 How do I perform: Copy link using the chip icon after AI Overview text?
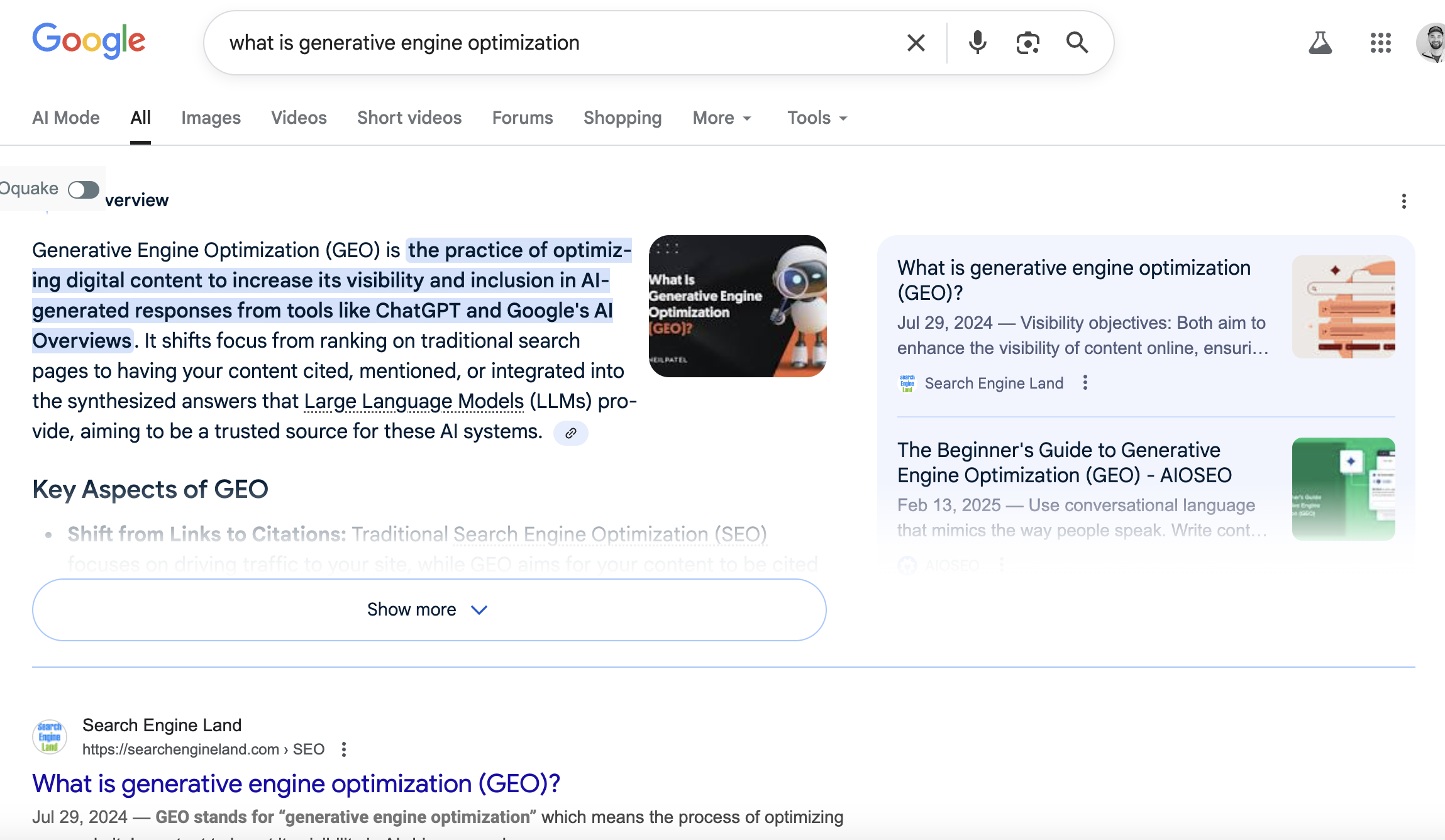tap(570, 433)
